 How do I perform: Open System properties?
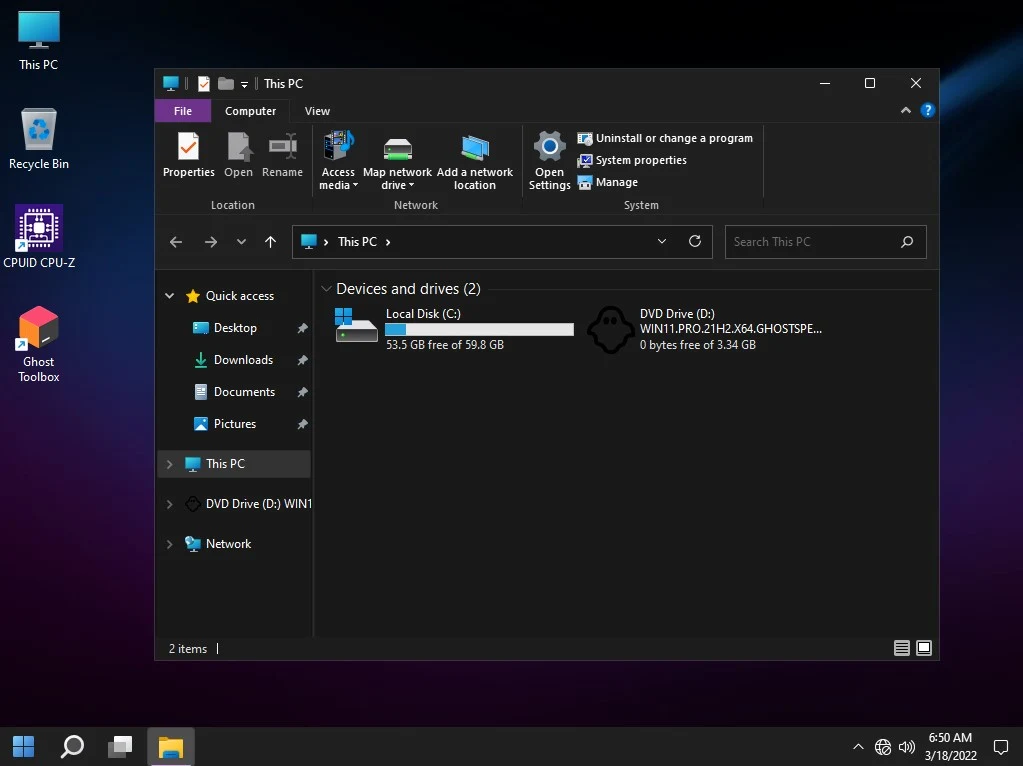click(632, 161)
